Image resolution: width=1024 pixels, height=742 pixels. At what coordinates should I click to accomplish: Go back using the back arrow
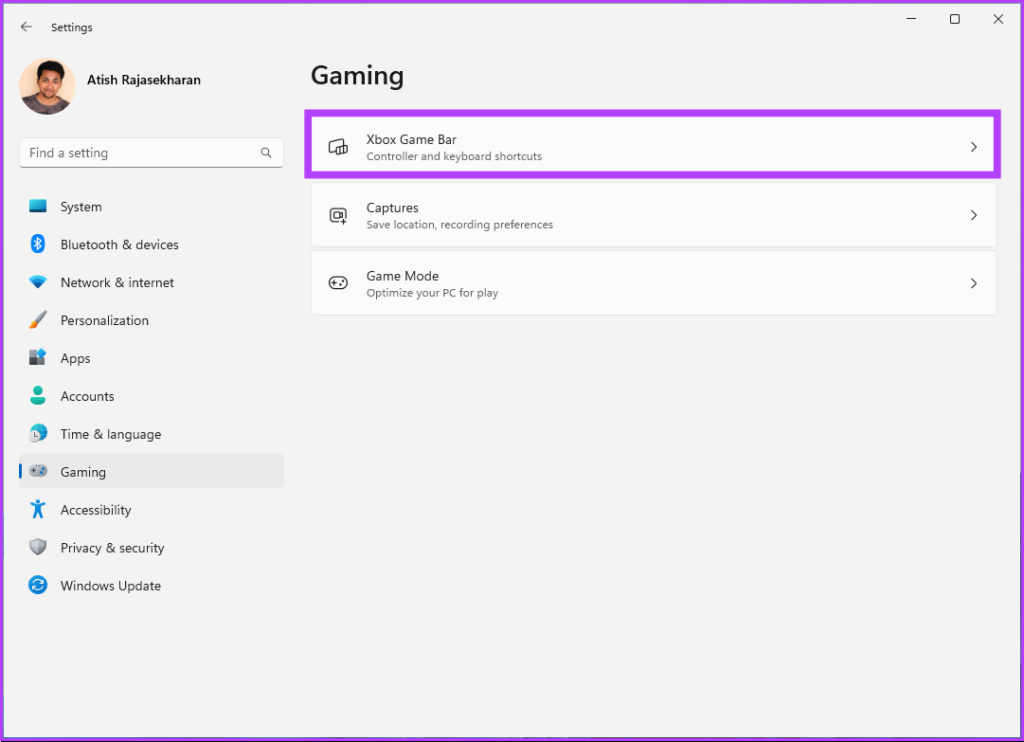pos(26,27)
